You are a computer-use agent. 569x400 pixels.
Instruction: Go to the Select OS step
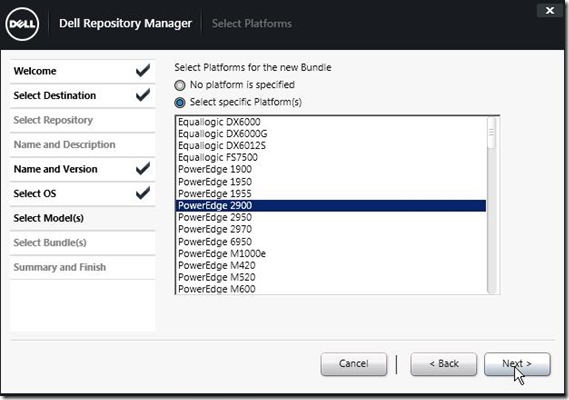tap(83, 194)
